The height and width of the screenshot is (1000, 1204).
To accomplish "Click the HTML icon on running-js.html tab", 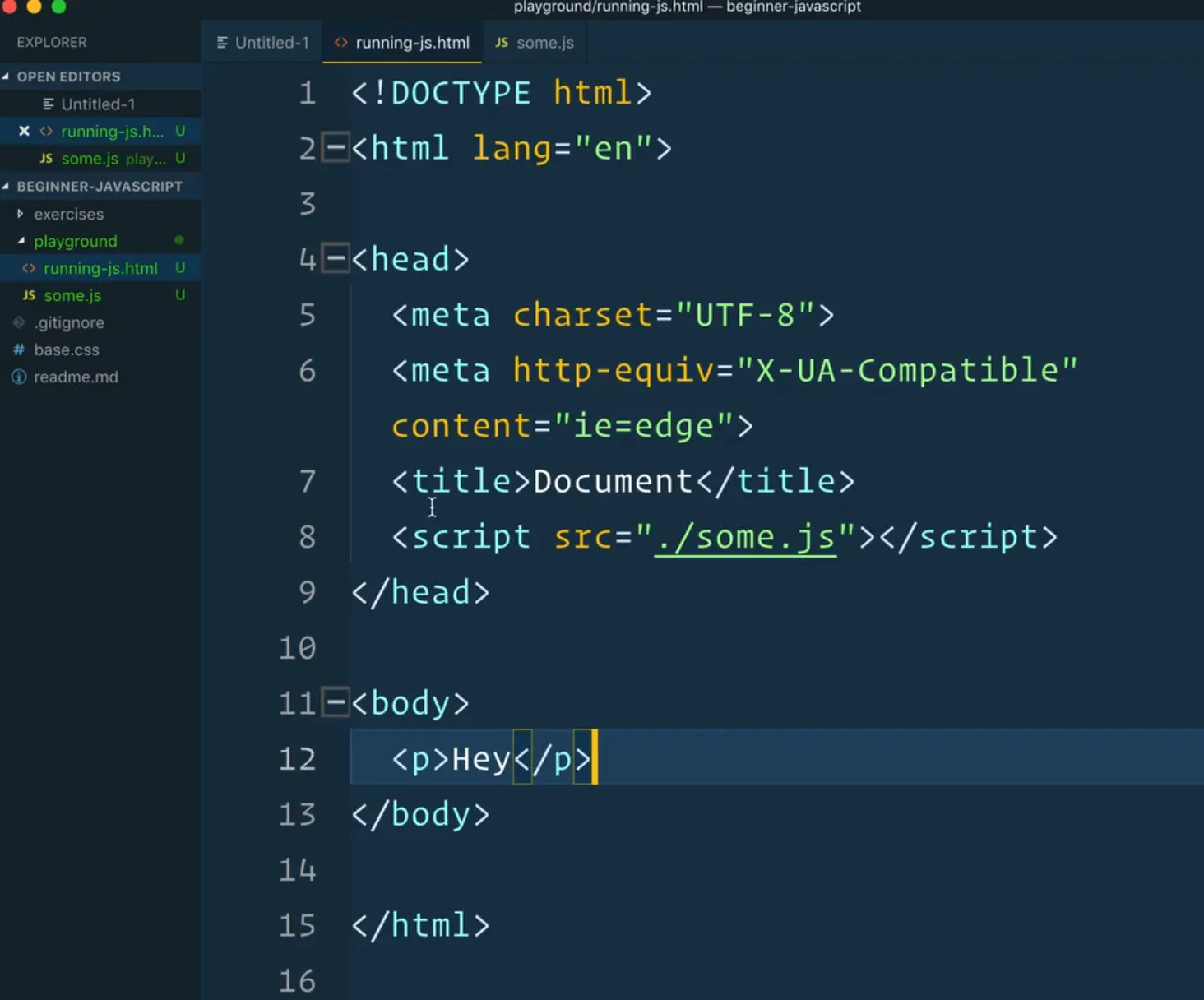I will coord(340,43).
